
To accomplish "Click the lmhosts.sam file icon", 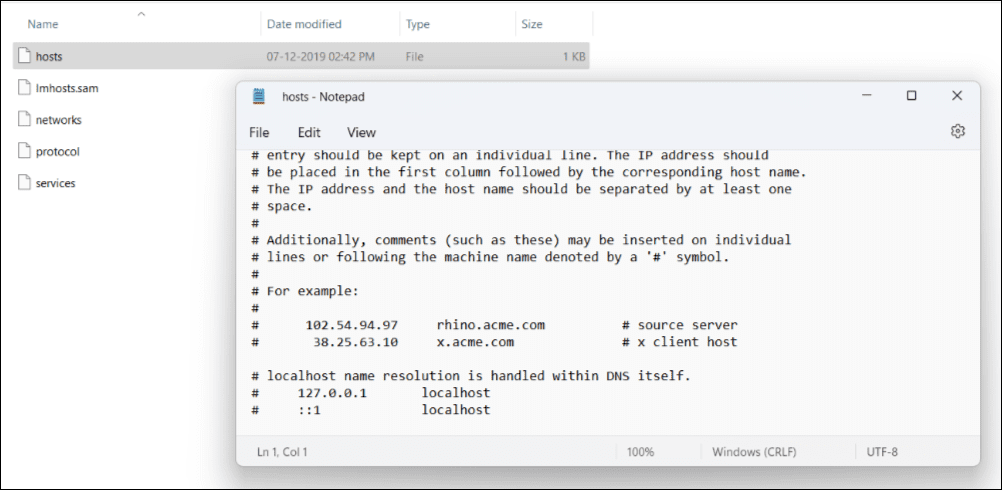I will (24, 88).
